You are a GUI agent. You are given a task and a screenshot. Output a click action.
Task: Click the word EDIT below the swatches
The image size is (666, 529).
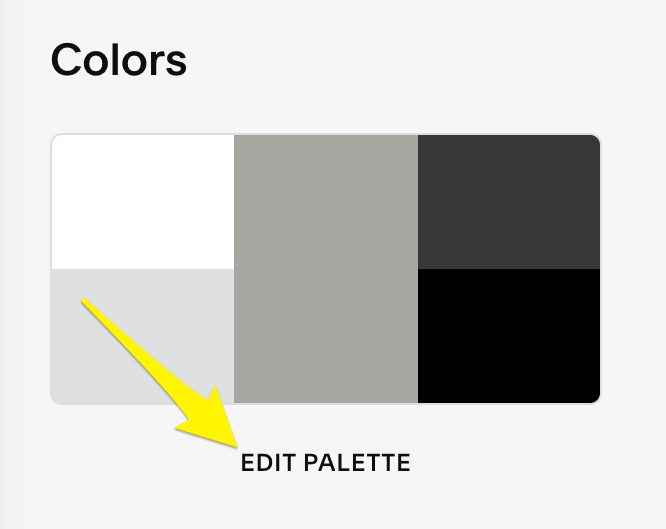pos(267,463)
